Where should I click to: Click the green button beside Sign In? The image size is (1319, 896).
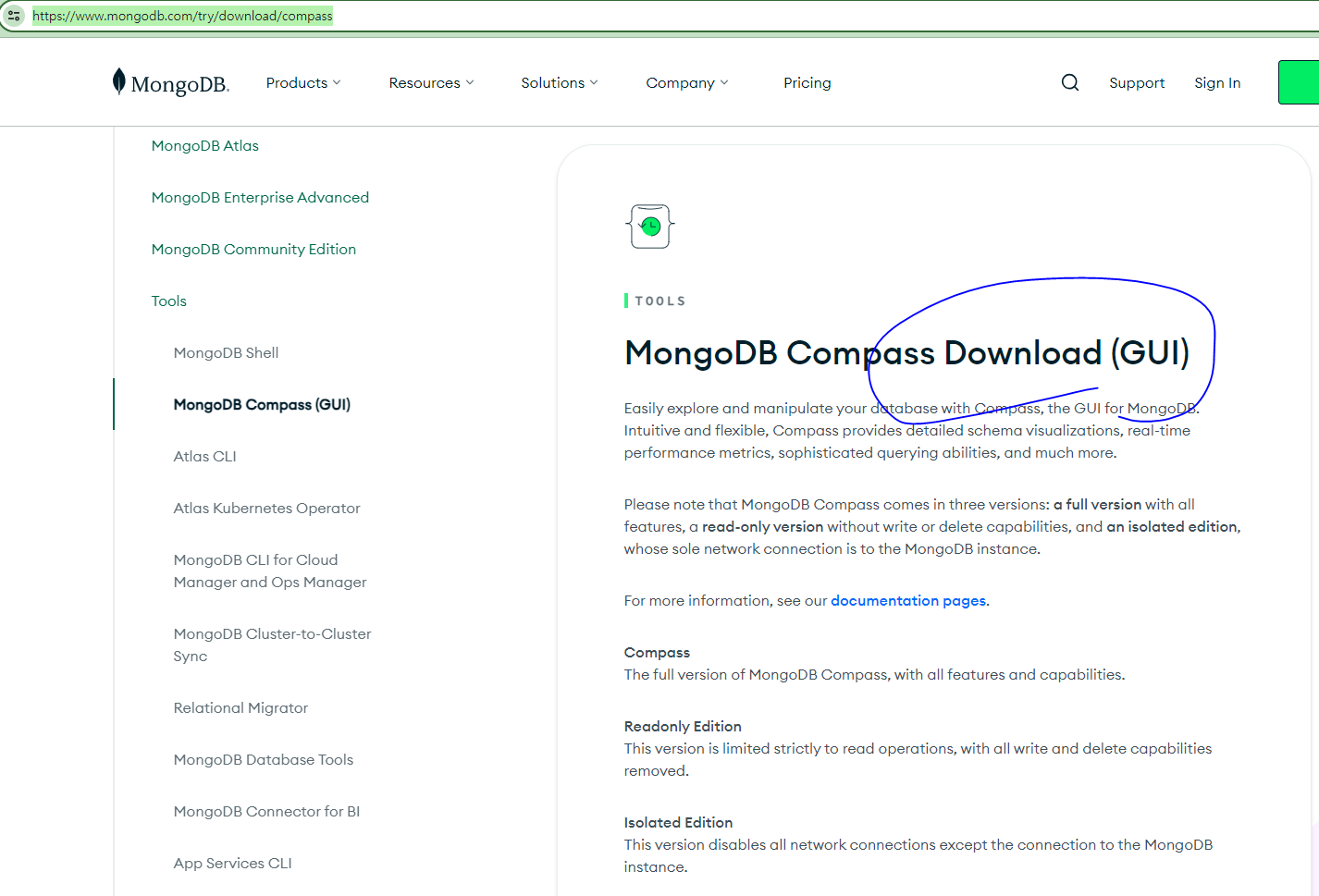click(1299, 82)
